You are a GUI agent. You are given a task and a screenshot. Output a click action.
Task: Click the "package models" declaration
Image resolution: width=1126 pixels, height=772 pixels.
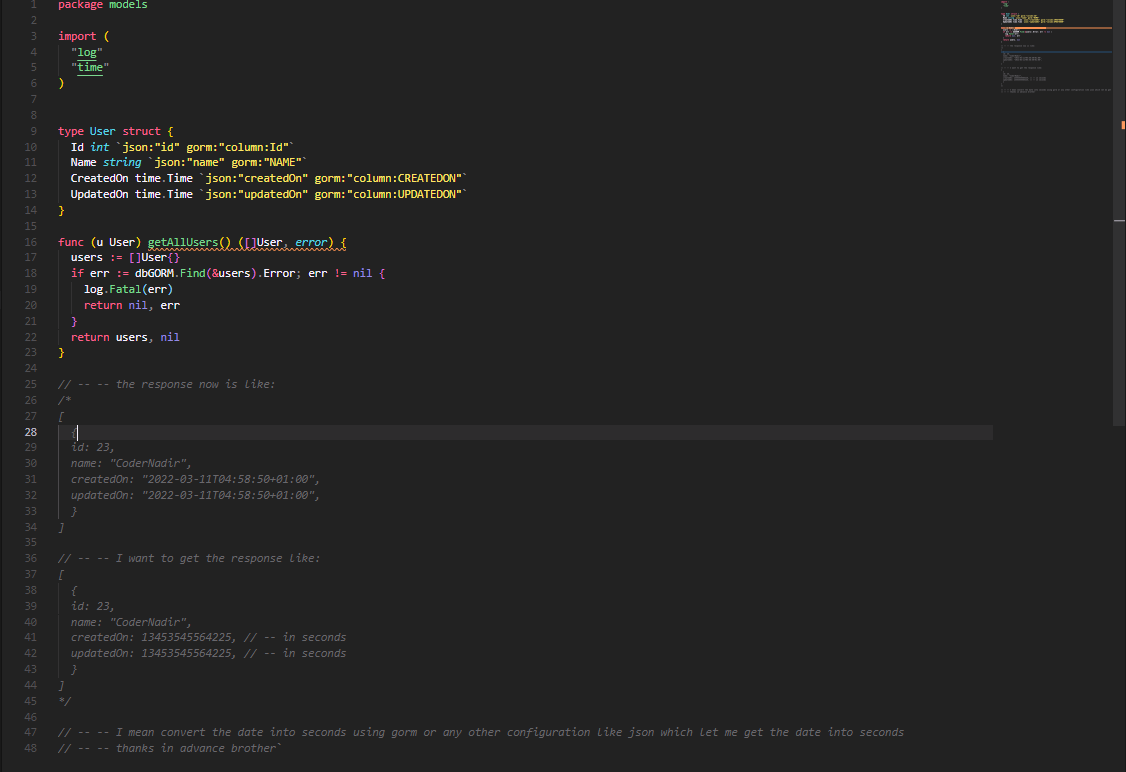click(102, 5)
